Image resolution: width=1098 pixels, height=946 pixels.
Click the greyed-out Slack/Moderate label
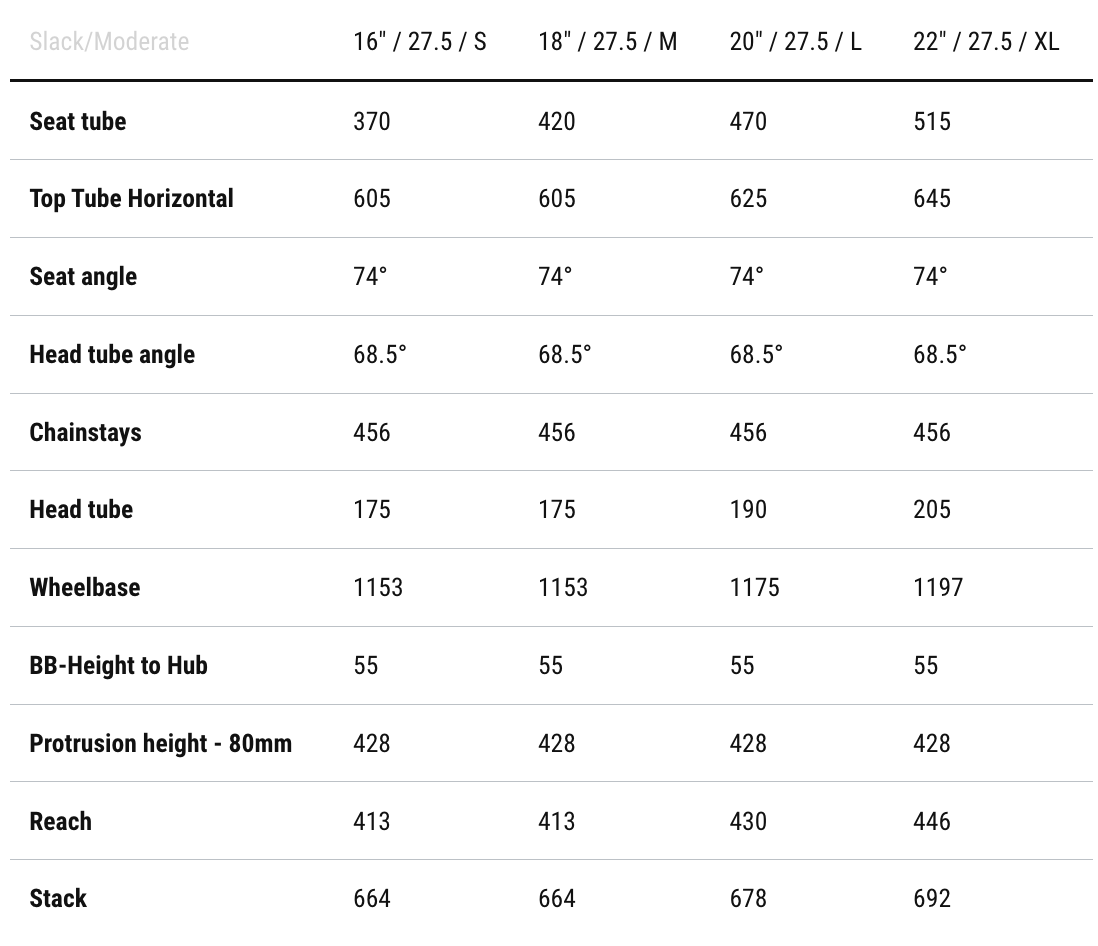click(x=109, y=42)
